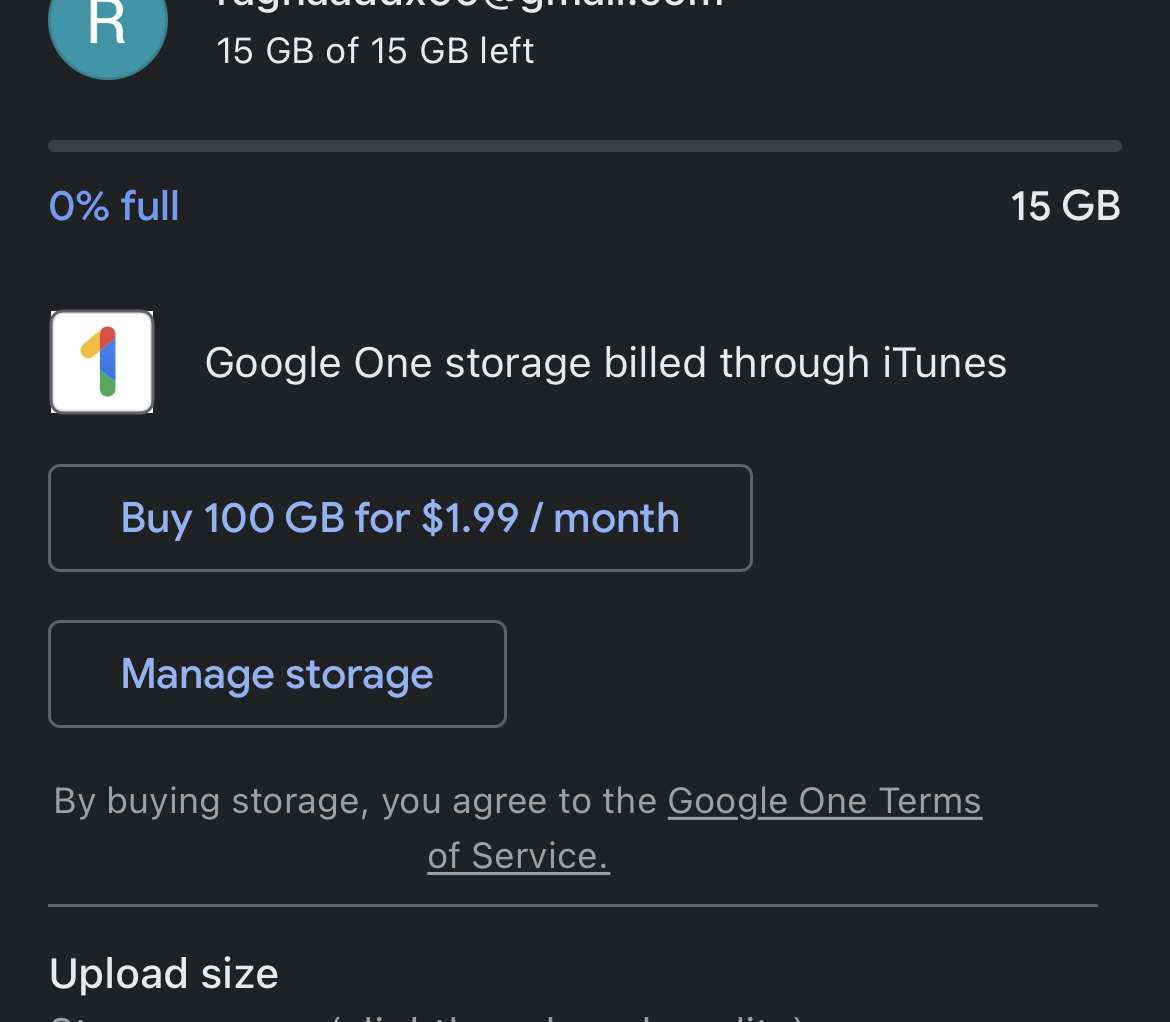Tap the blue '0% full' label
This screenshot has height=1022, width=1170.
pyautogui.click(x=114, y=206)
